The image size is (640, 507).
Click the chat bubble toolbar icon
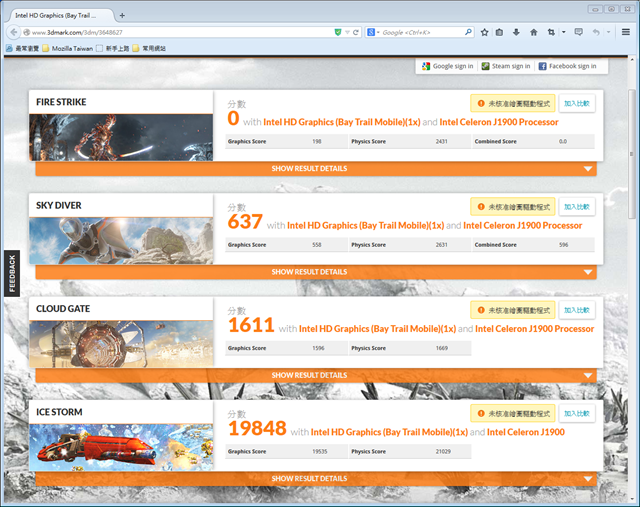(x=578, y=32)
